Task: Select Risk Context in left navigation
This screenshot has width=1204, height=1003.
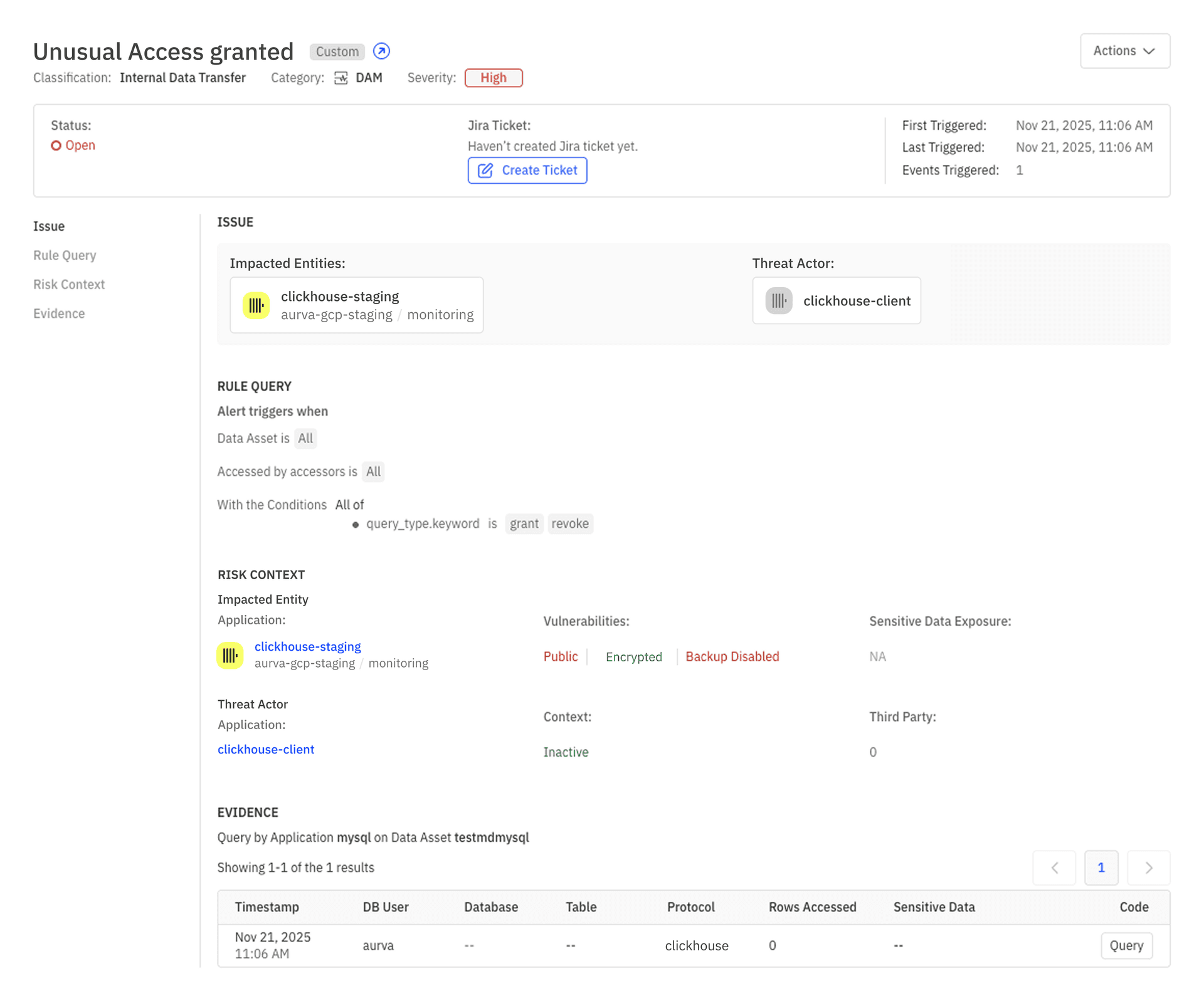Action: (x=69, y=285)
